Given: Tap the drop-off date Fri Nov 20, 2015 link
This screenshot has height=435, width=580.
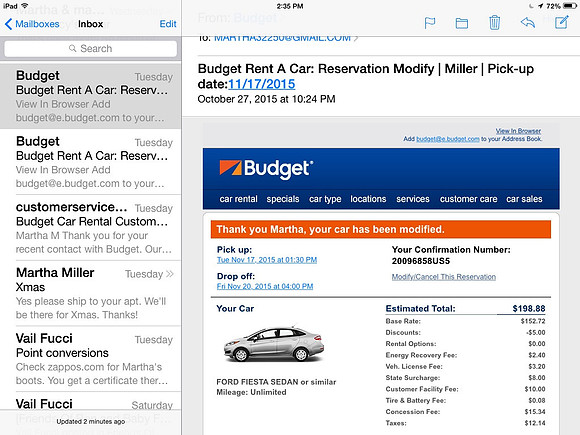Looking at the screenshot, I should (265, 286).
